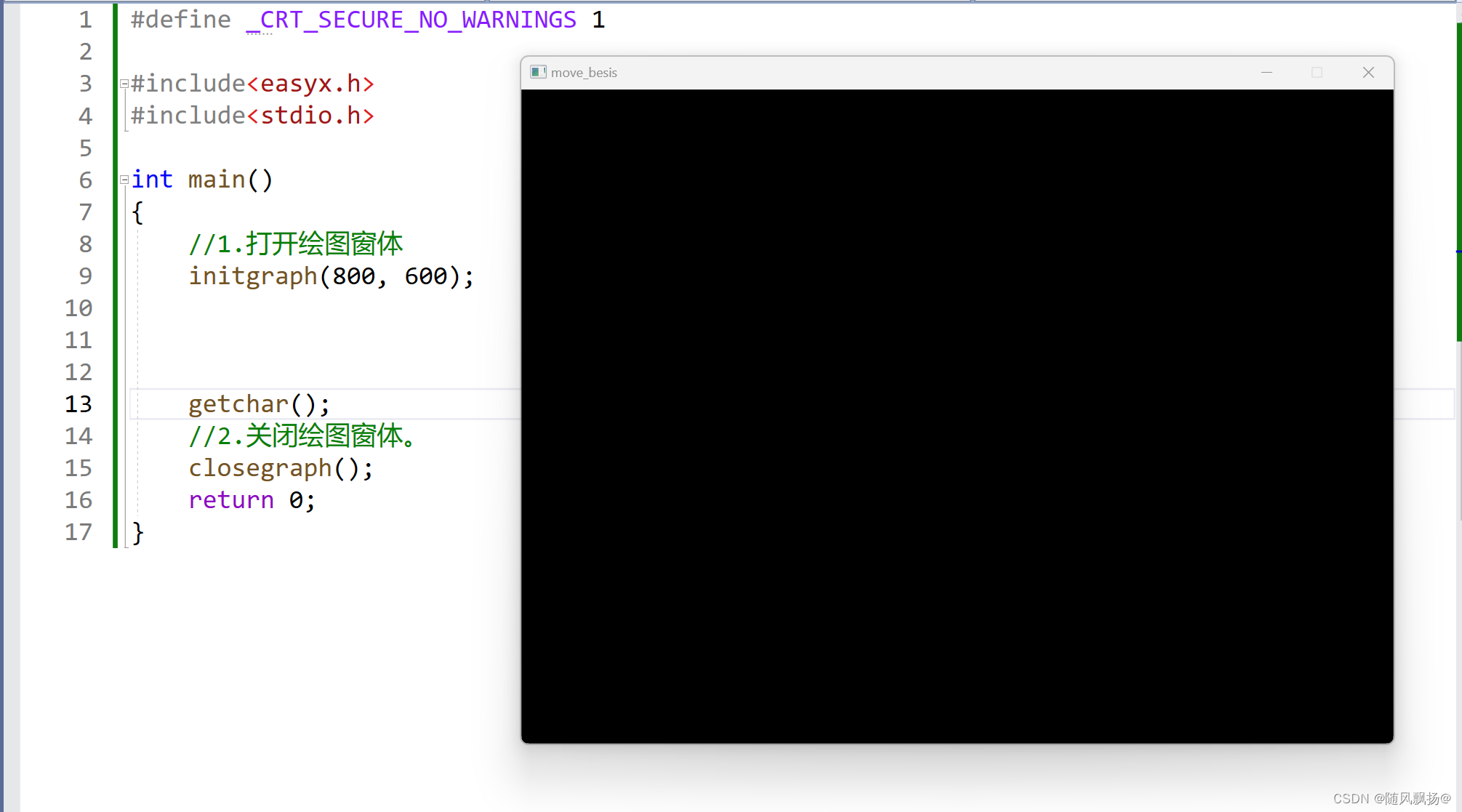Click the 'return' keyword
This screenshot has height=812, width=1462.
[231, 500]
